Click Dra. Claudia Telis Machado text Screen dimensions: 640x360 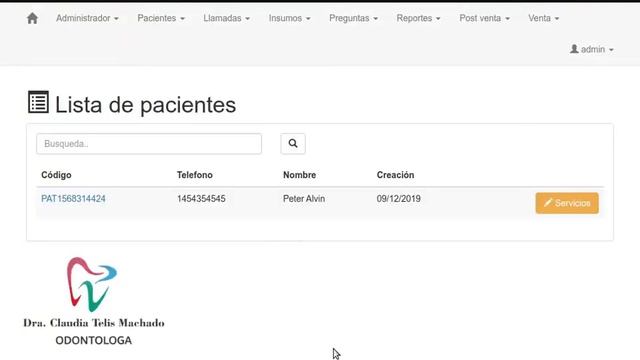point(94,323)
